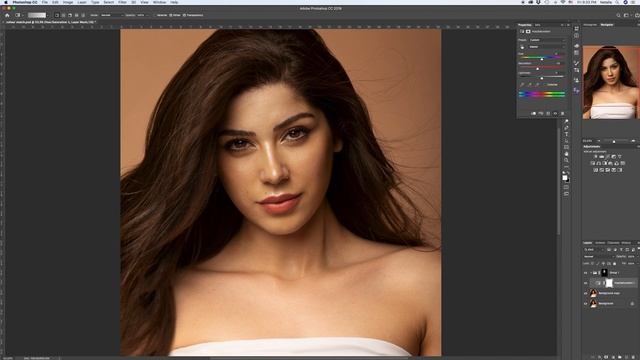Click the Navigator preview thumbnail
Viewport: 640px width, 360px height.
coord(611,82)
